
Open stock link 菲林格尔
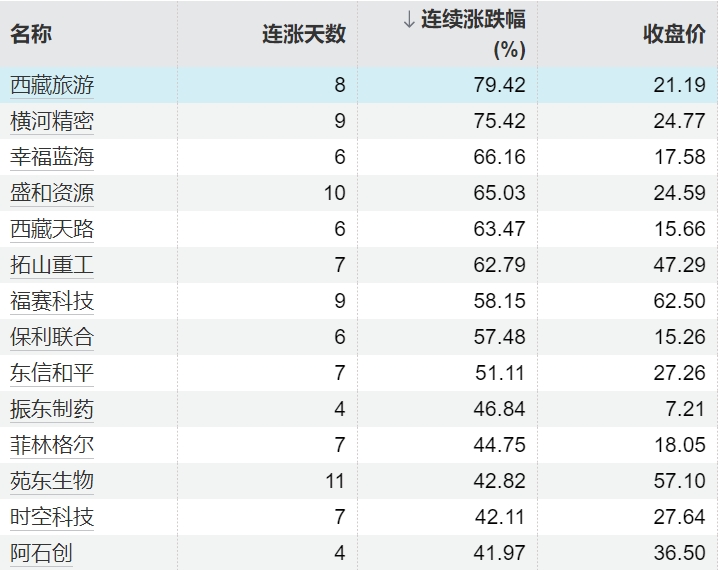[52, 445]
